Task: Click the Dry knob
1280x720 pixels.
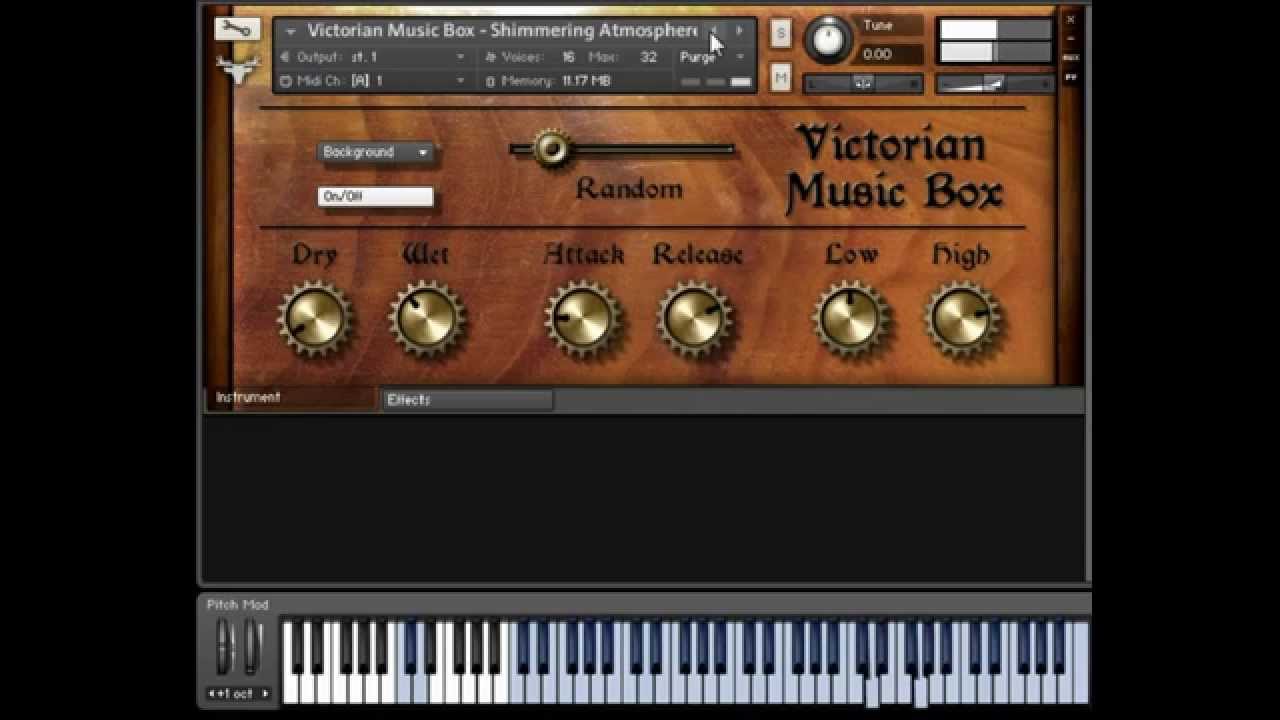Action: [315, 319]
